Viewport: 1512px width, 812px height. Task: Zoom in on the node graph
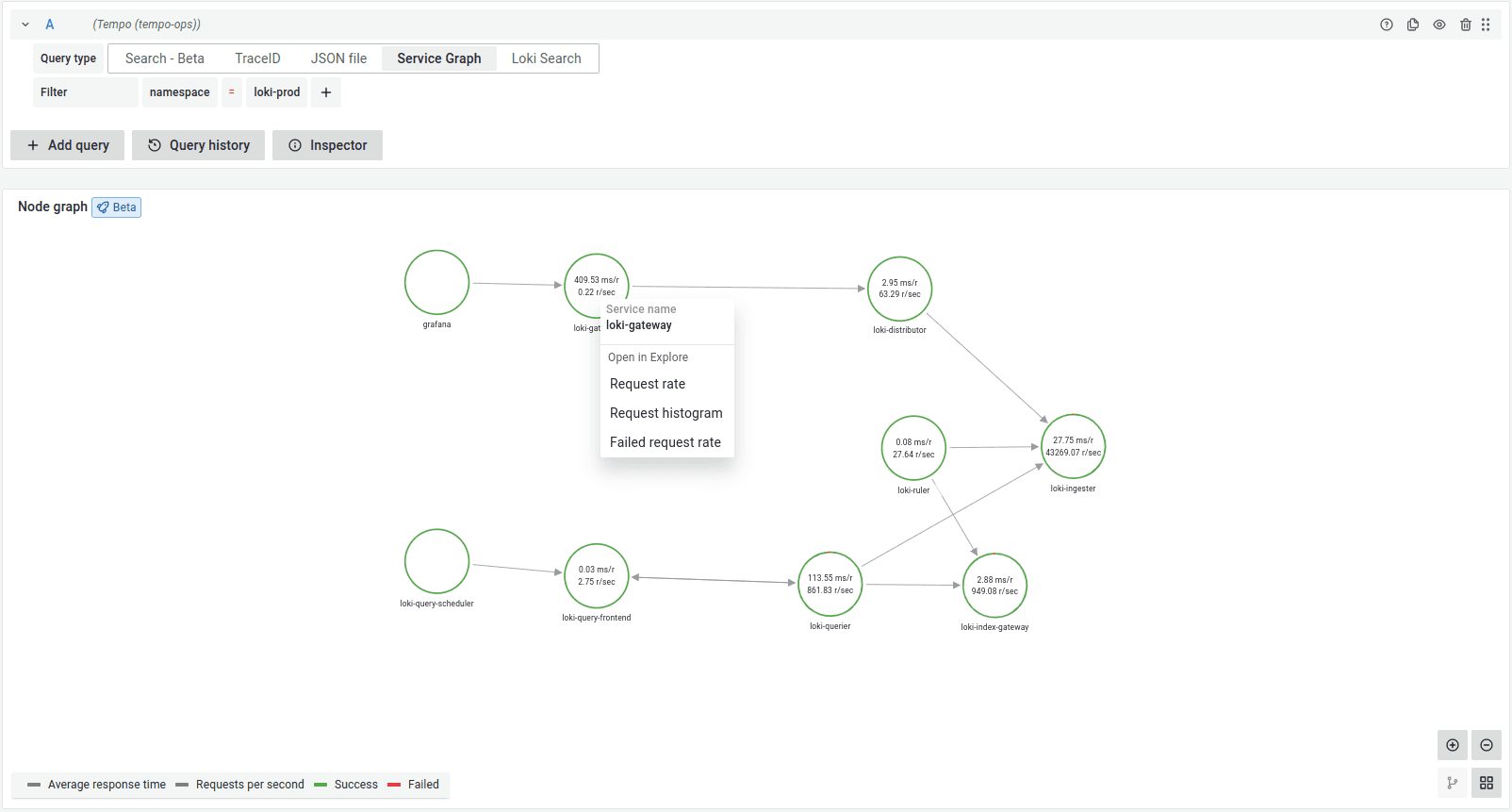pyautogui.click(x=1452, y=745)
